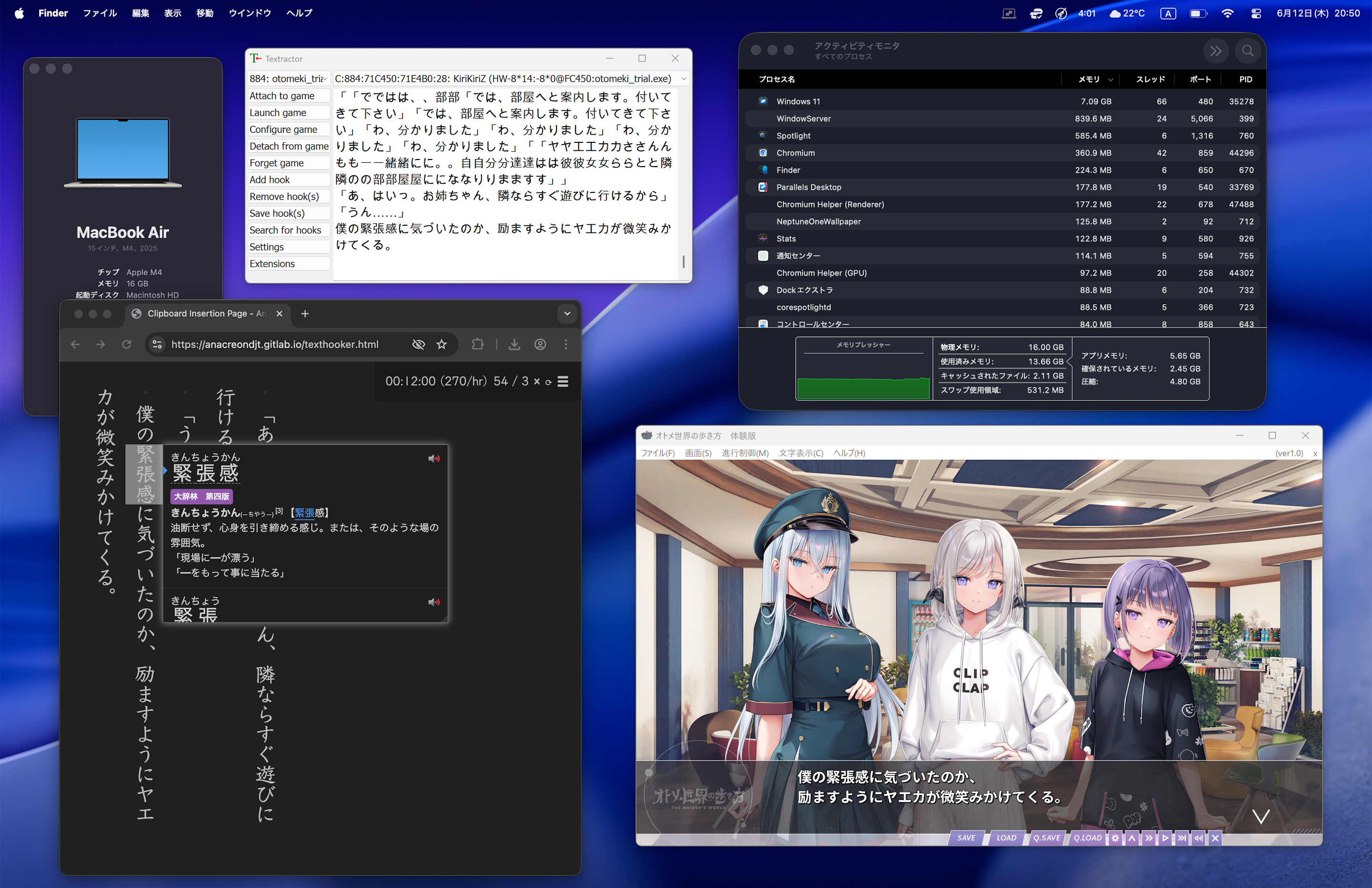The image size is (1372, 888).
Task: Click Detach from game in Textractor
Action: pyautogui.click(x=289, y=146)
